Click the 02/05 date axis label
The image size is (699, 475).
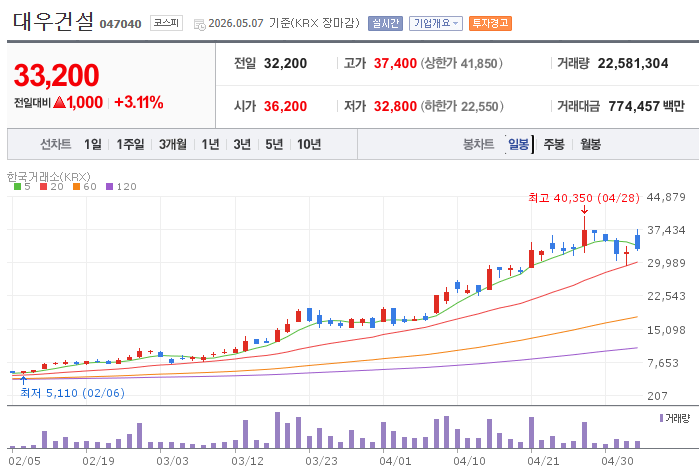click(x=24, y=461)
